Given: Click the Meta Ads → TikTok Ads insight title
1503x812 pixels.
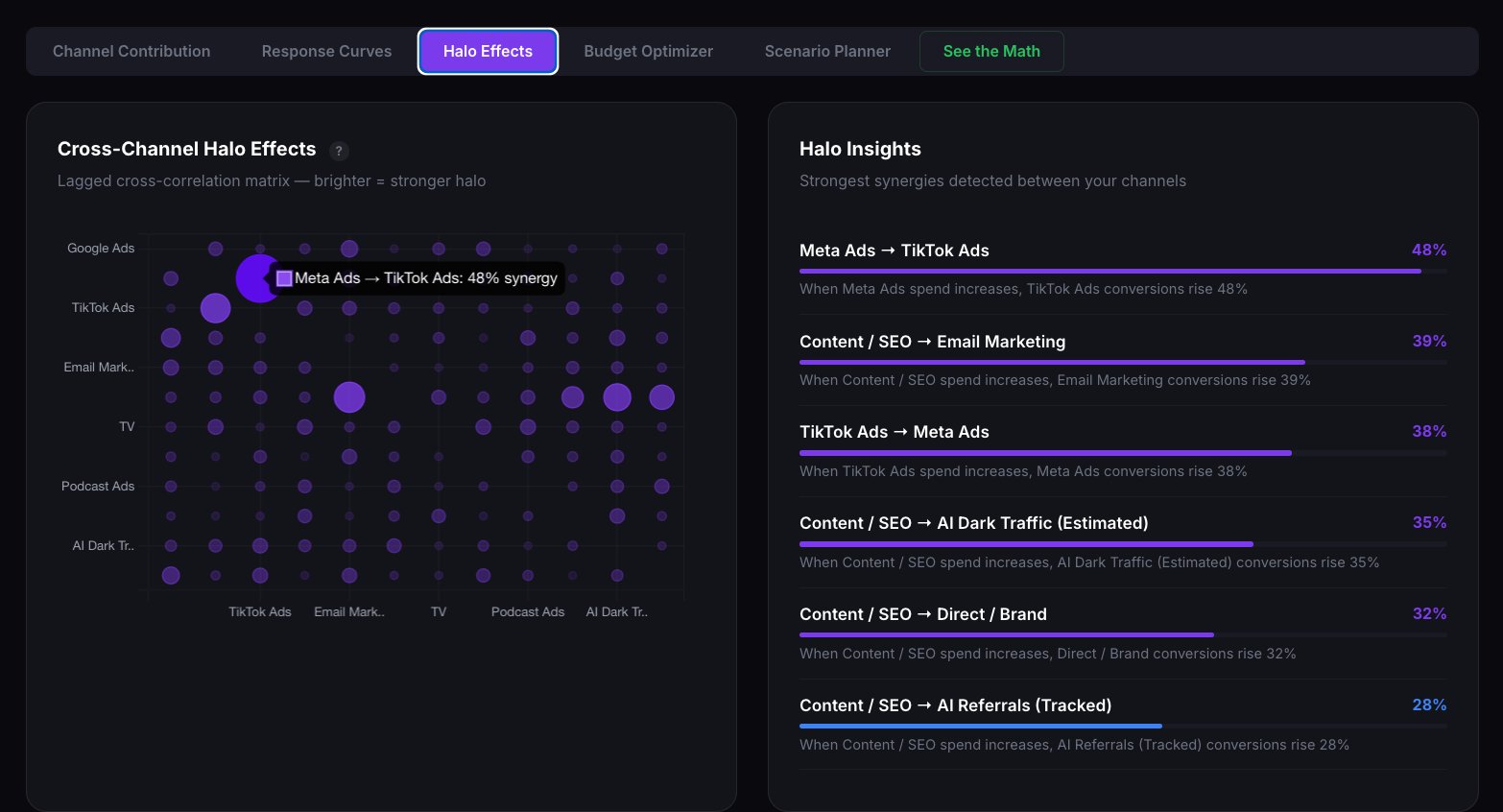Looking at the screenshot, I should point(895,251).
